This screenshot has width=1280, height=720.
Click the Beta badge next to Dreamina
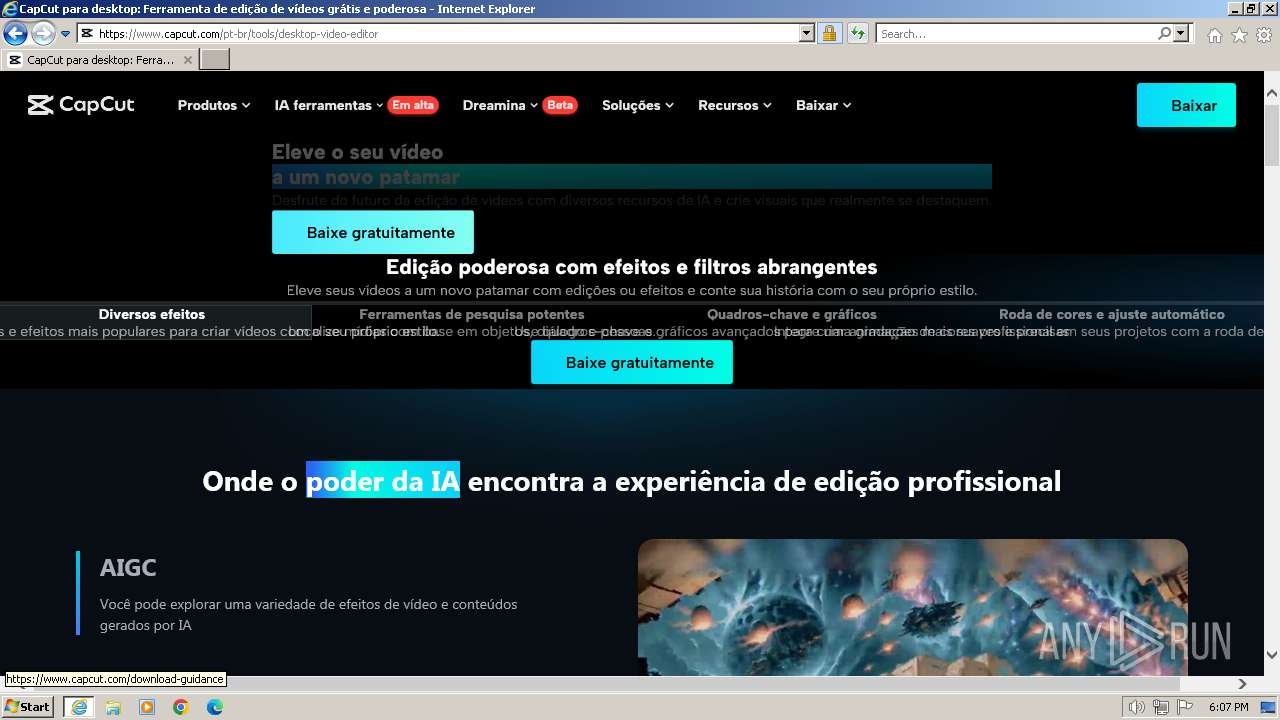[x=560, y=105]
